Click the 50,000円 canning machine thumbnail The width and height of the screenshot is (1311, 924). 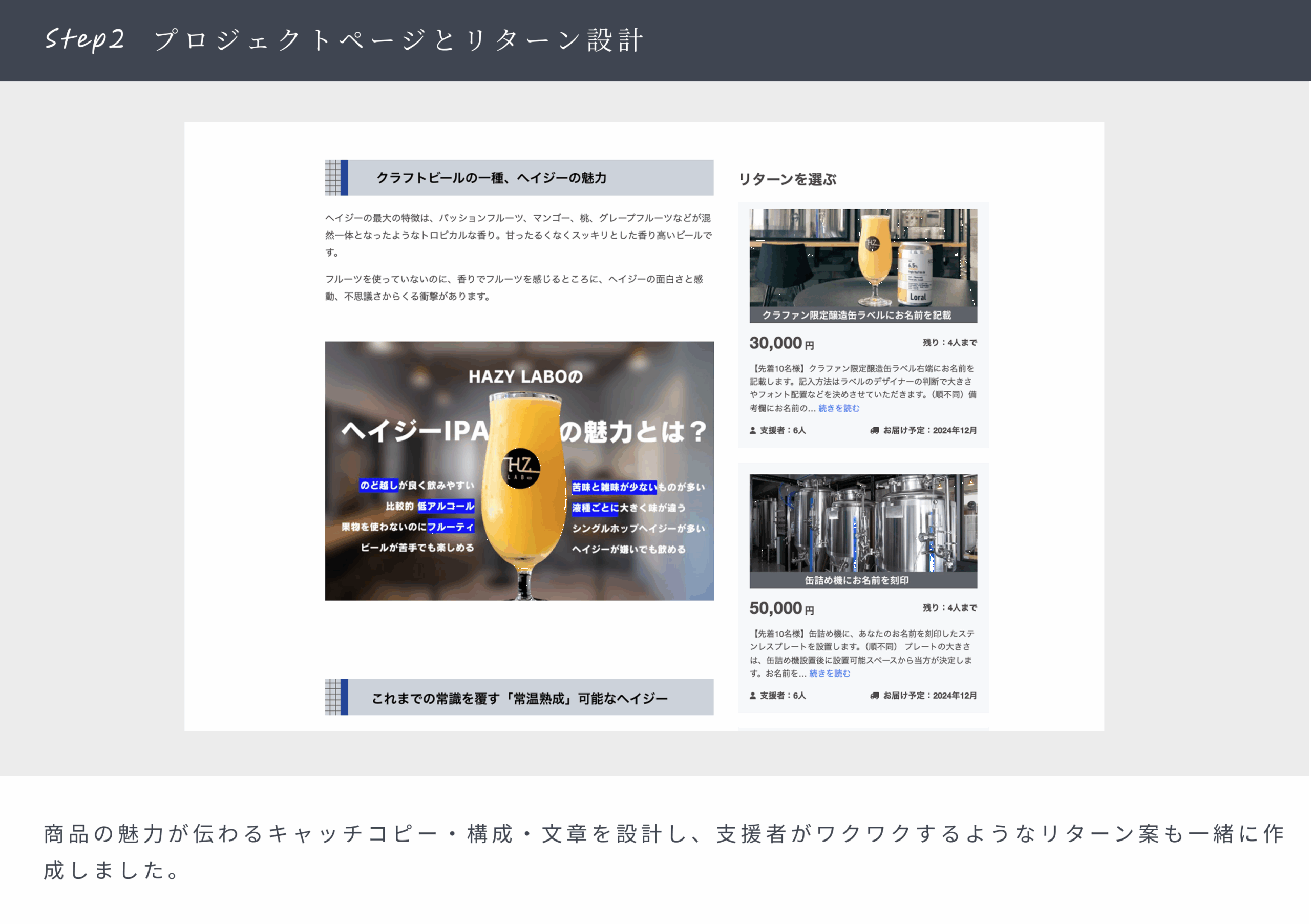coord(863,531)
